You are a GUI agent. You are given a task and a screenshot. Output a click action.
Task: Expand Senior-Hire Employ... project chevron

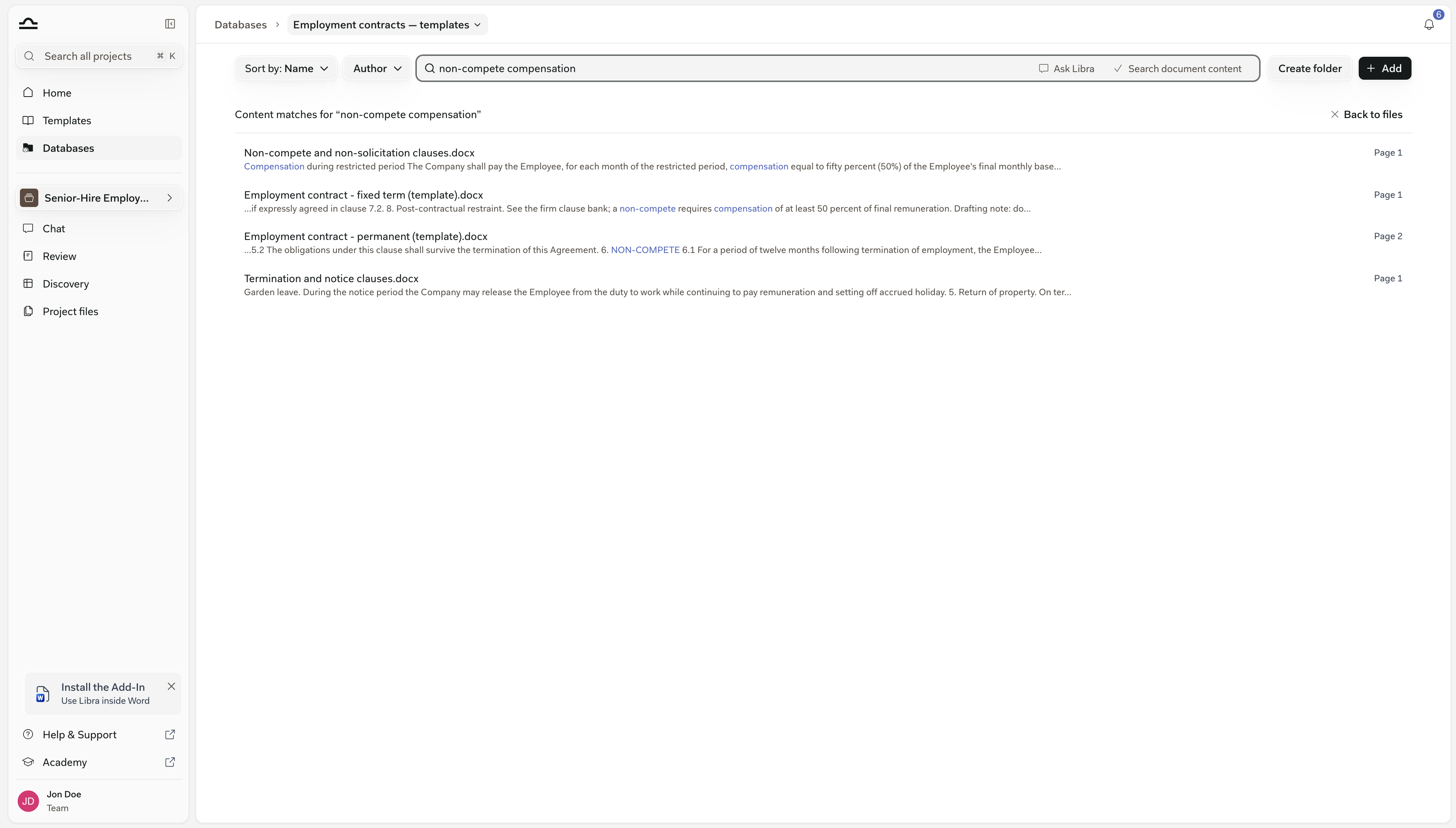click(x=169, y=198)
